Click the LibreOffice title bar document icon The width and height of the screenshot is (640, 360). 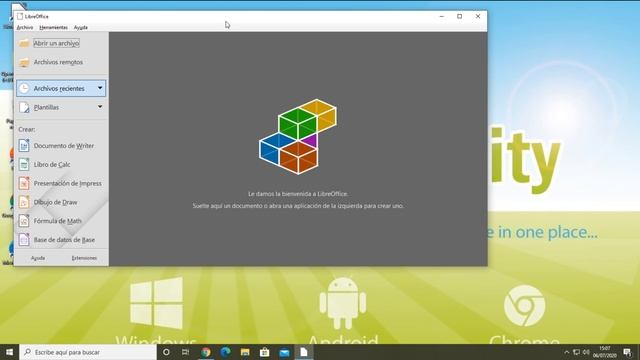[20, 16]
